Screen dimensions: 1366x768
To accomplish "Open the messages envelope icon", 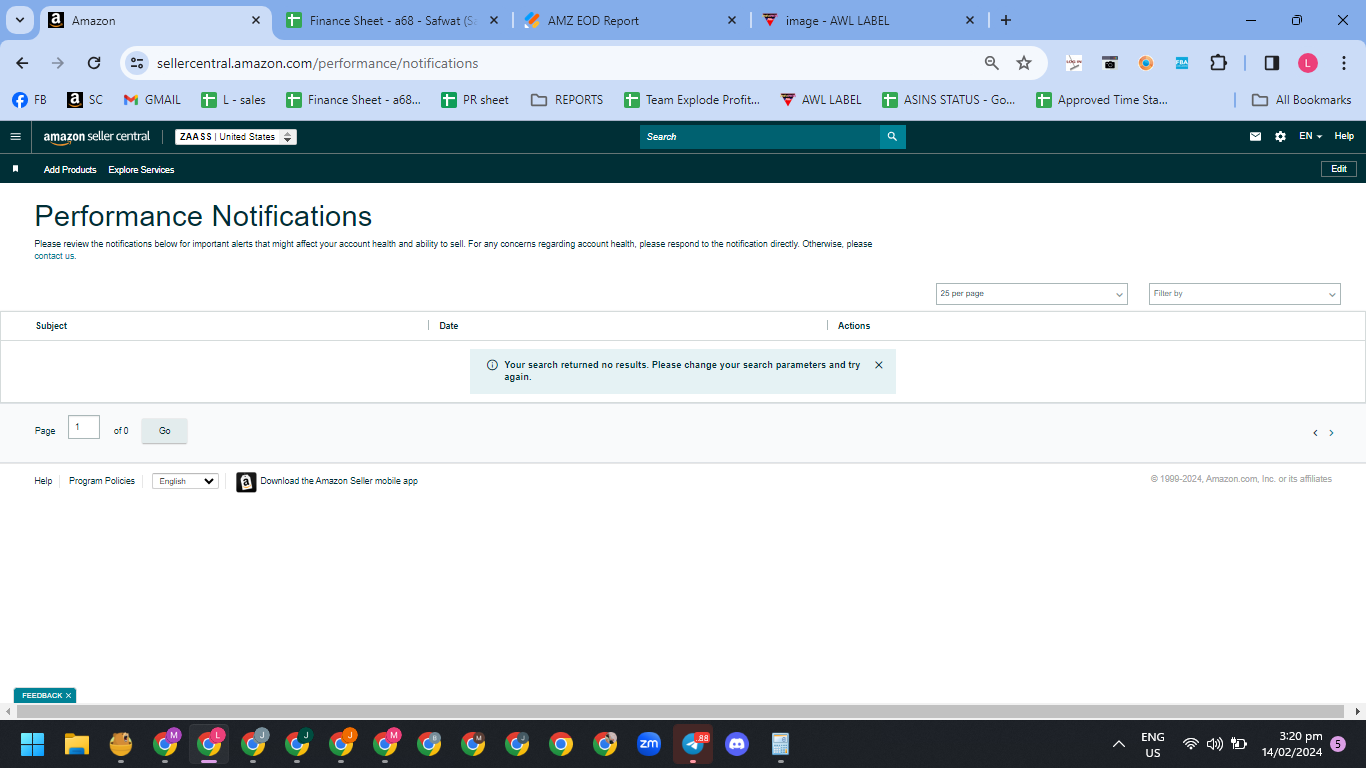I will point(1255,137).
